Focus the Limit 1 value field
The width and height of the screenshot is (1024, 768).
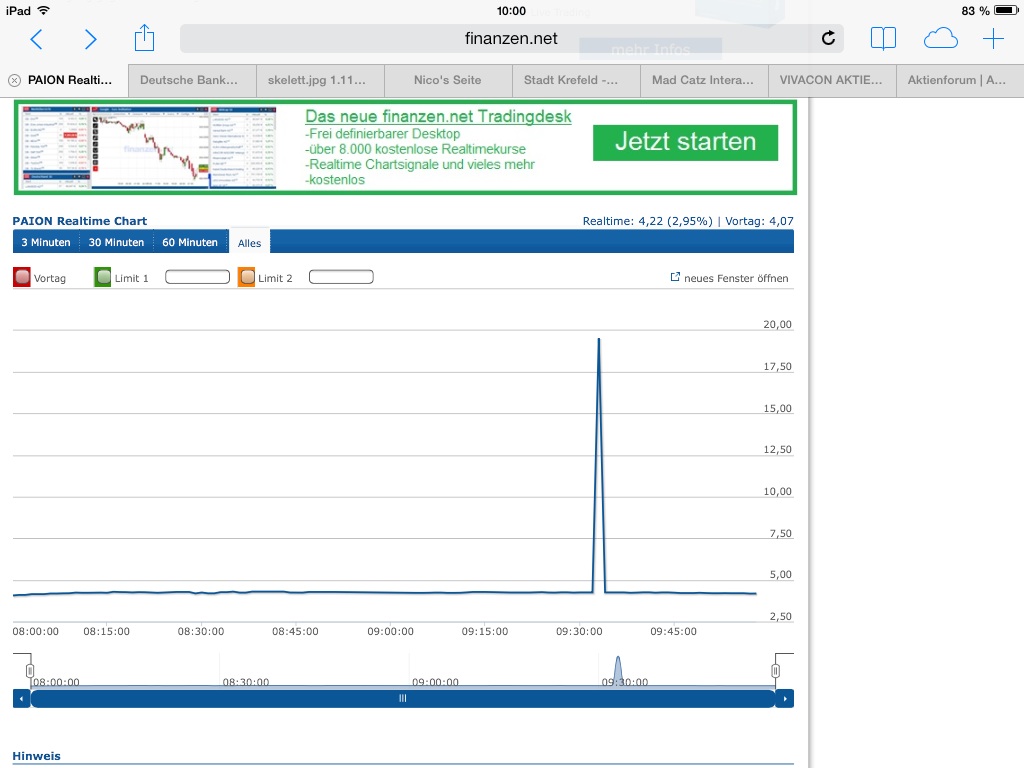pos(197,277)
